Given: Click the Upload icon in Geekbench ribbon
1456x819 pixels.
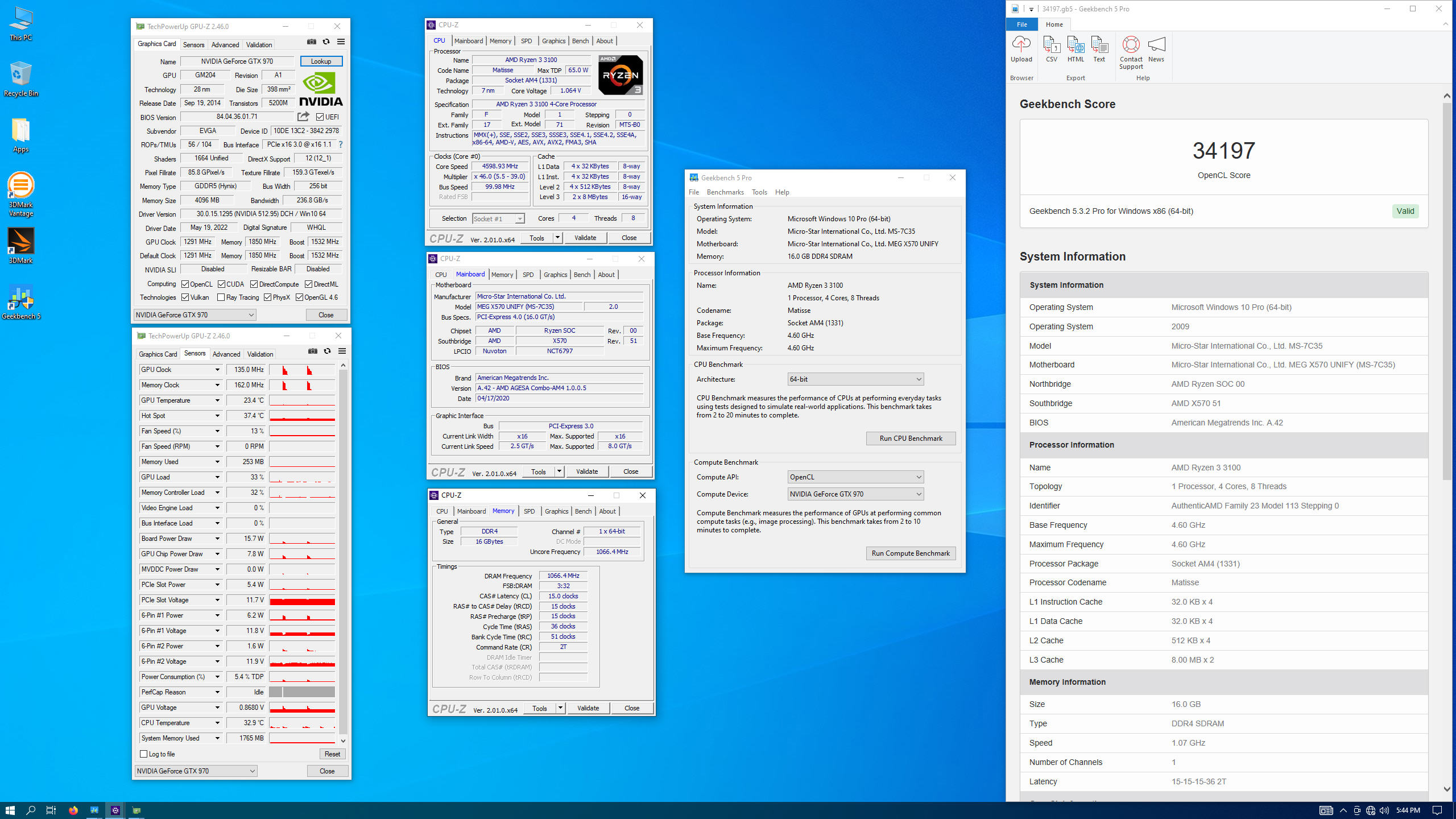Looking at the screenshot, I should click(x=1021, y=49).
